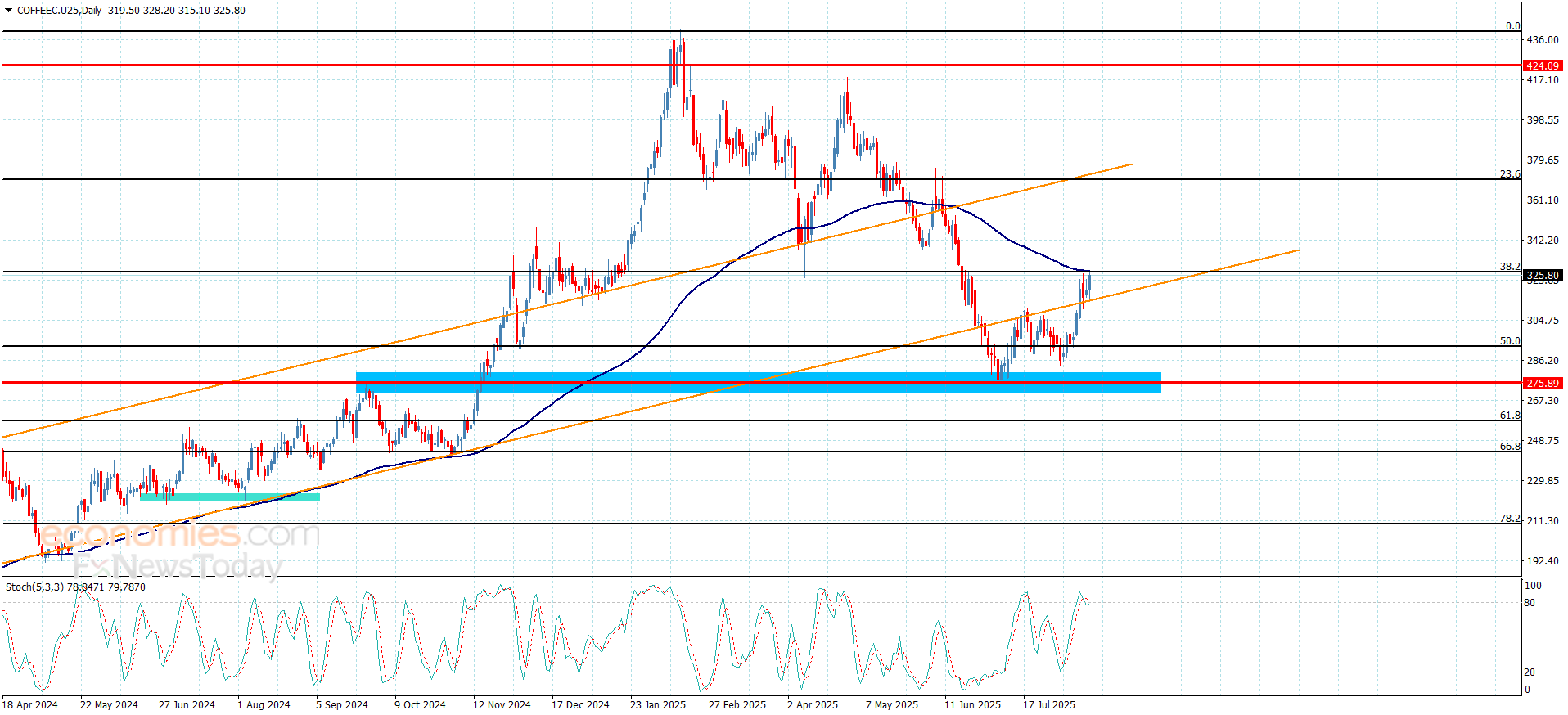Select the COFFEEC.U25,Daily symbol title
This screenshot has width=1568, height=715.
pyautogui.click(x=59, y=11)
